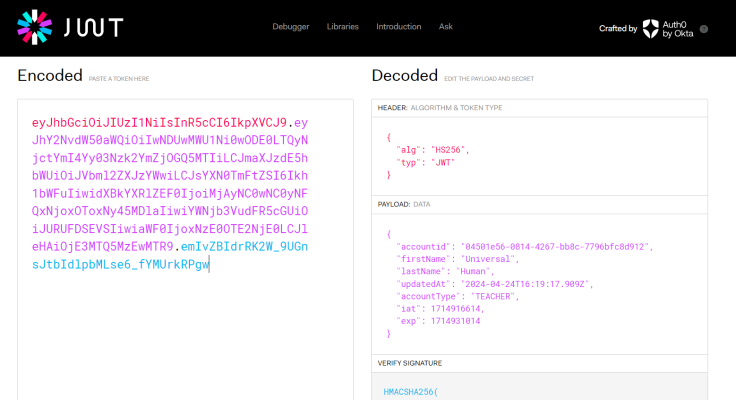The width and height of the screenshot is (736, 400).
Task: Click the "alg": "HS256" line in header JSON
Action: (433, 150)
